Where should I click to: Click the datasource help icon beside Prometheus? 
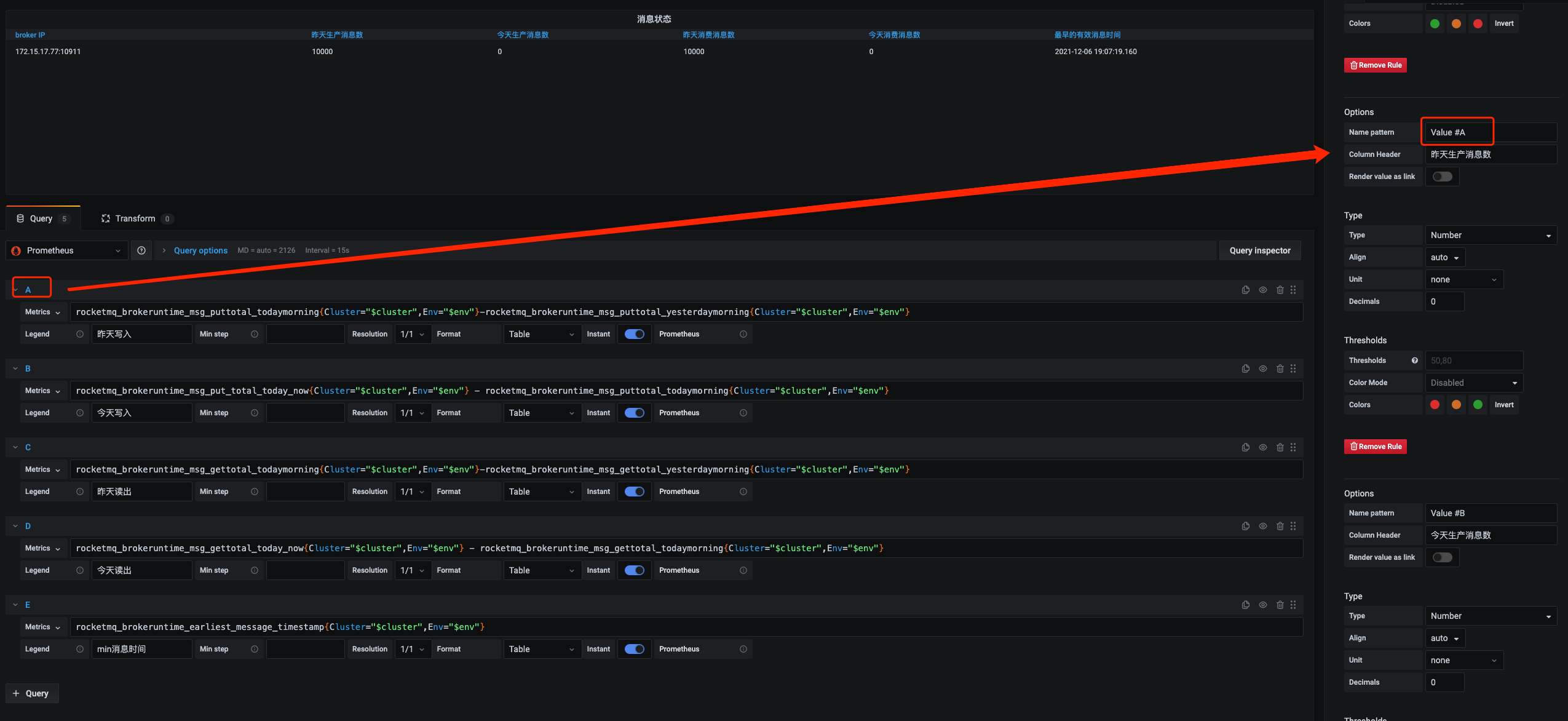pos(141,250)
